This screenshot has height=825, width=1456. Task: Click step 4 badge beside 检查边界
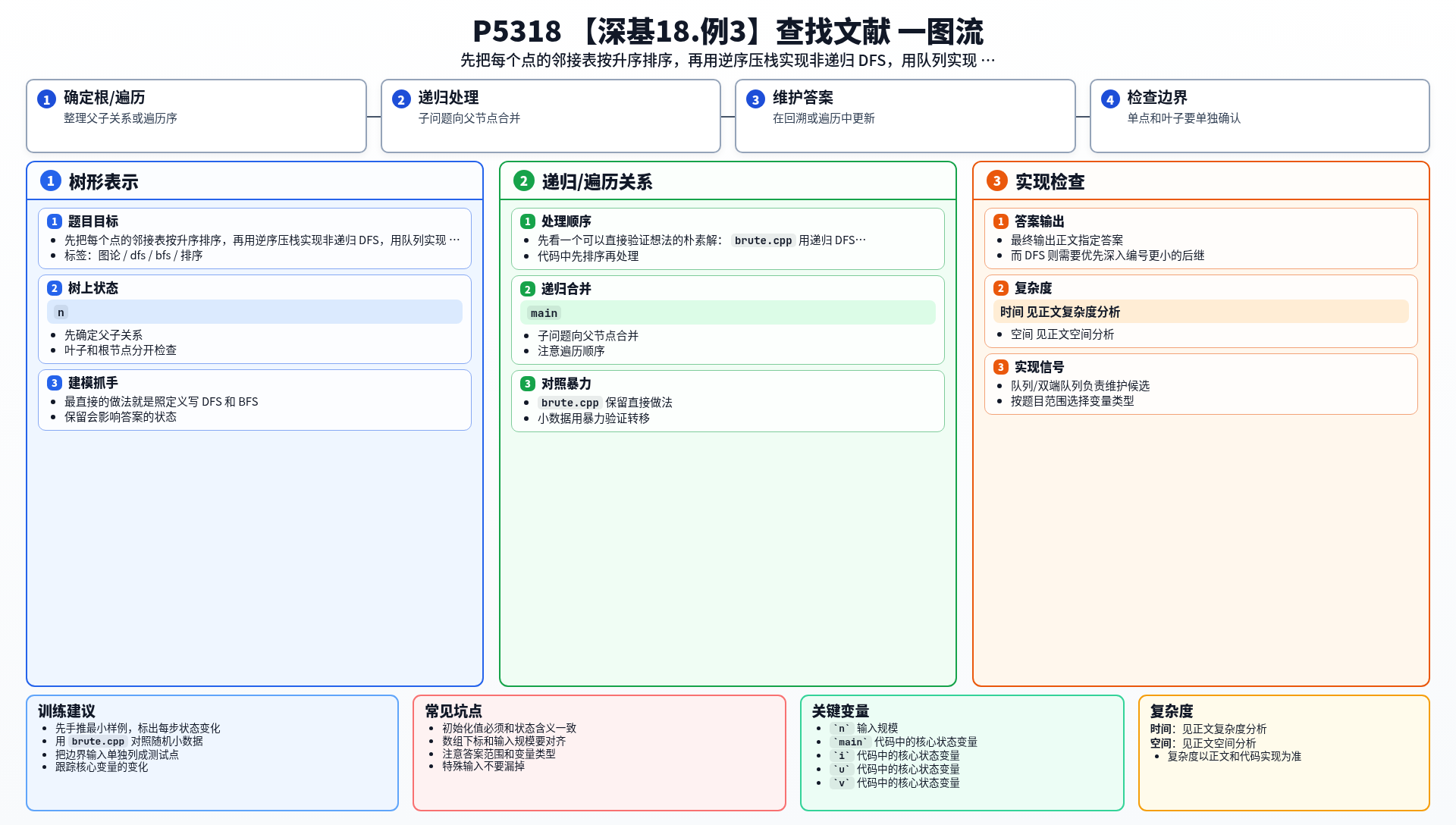1110,99
